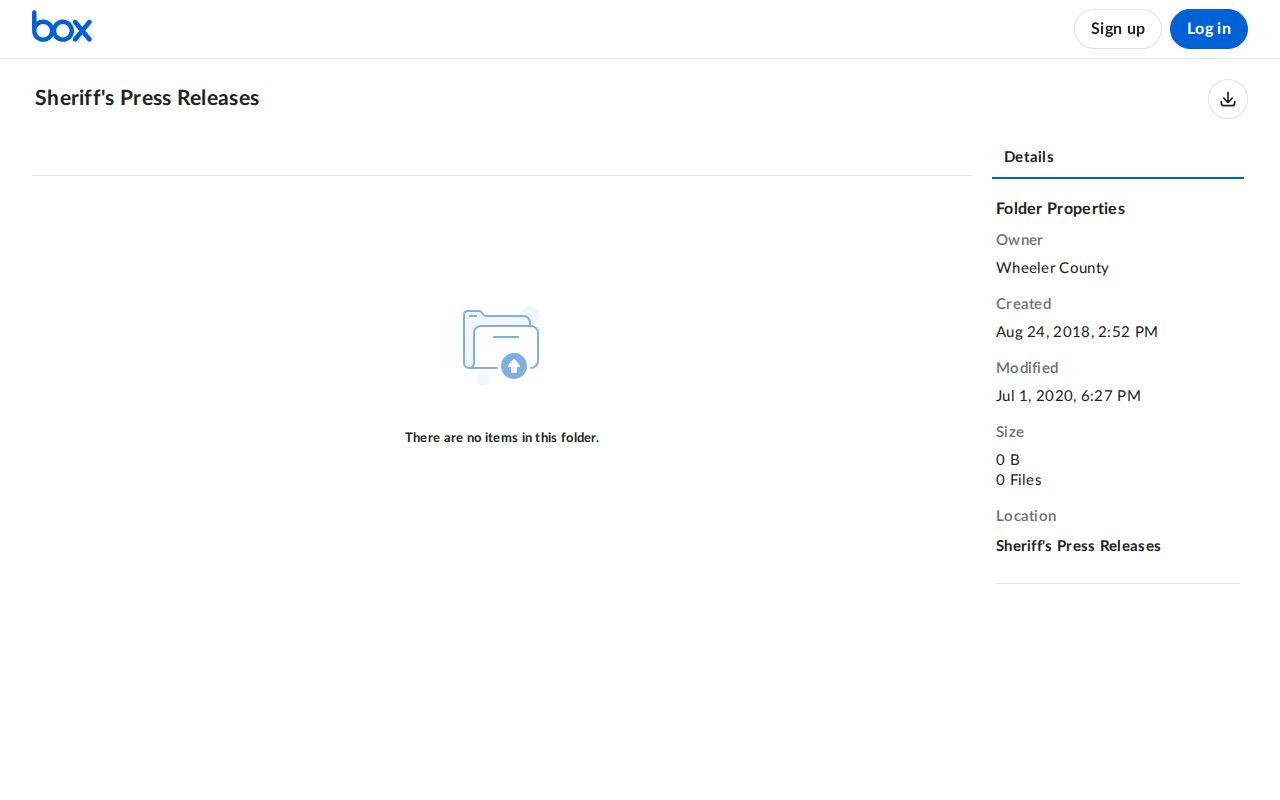Open Sheriff's Press Releases location link
Viewport: 1280px width, 800px height.
(x=1078, y=546)
